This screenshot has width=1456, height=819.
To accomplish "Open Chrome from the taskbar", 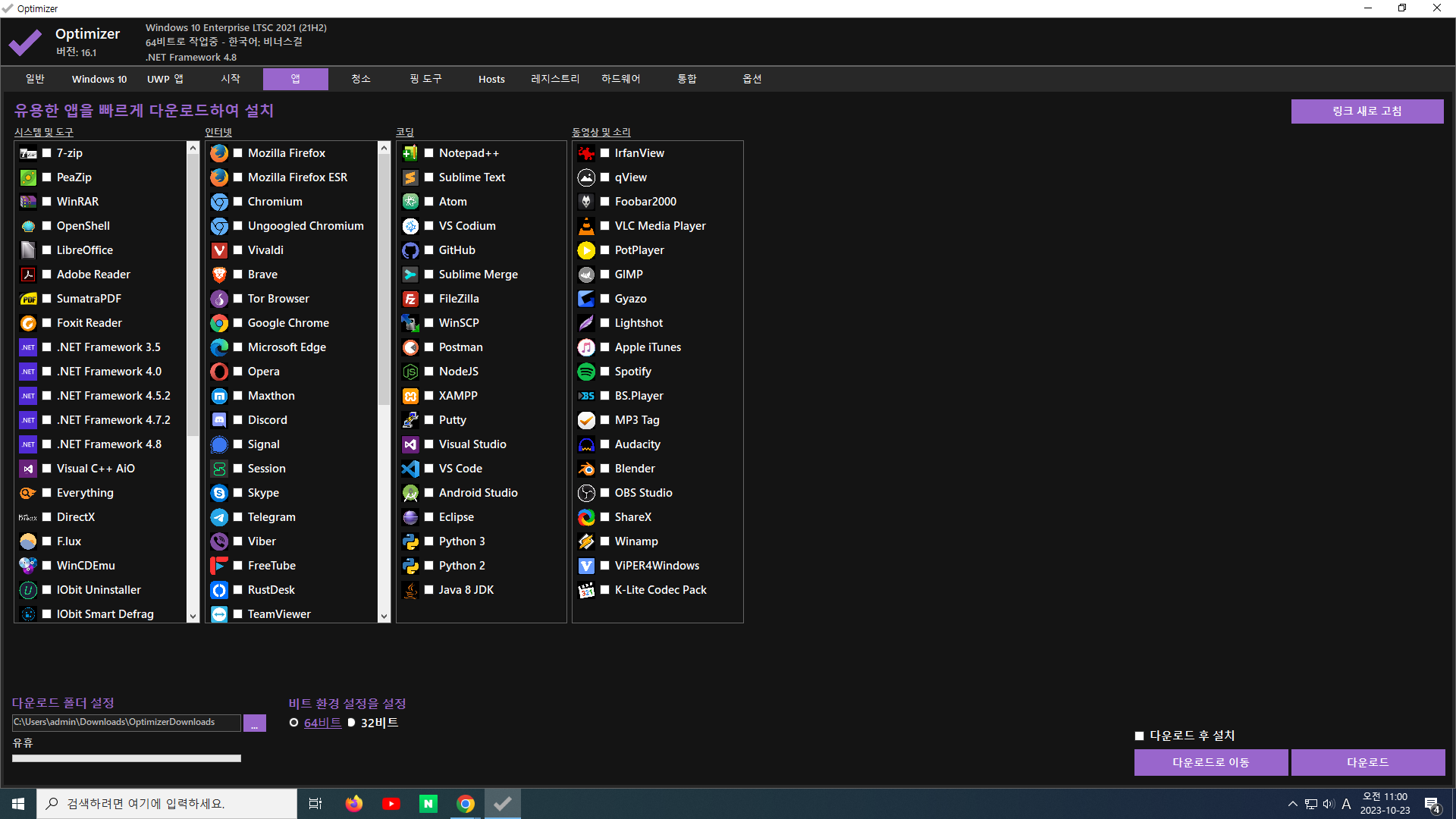I will [466, 804].
